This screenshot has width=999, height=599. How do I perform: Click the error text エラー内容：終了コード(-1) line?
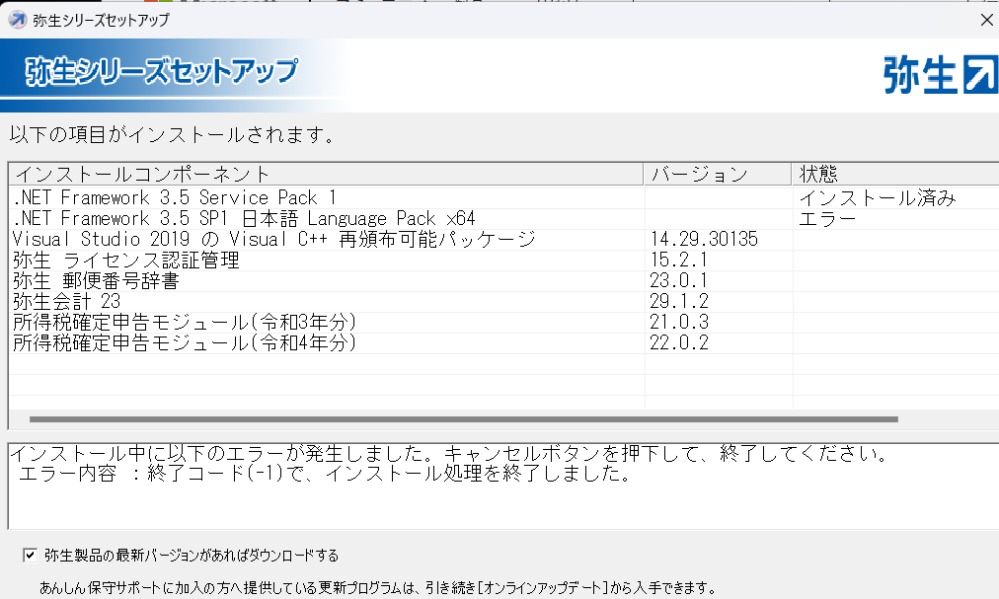(x=325, y=473)
